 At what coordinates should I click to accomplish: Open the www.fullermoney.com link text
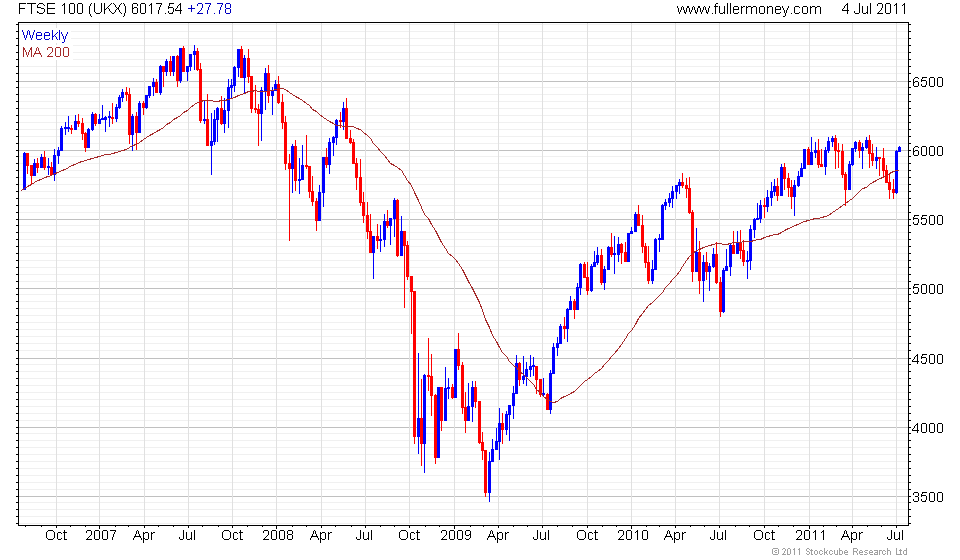pos(749,9)
